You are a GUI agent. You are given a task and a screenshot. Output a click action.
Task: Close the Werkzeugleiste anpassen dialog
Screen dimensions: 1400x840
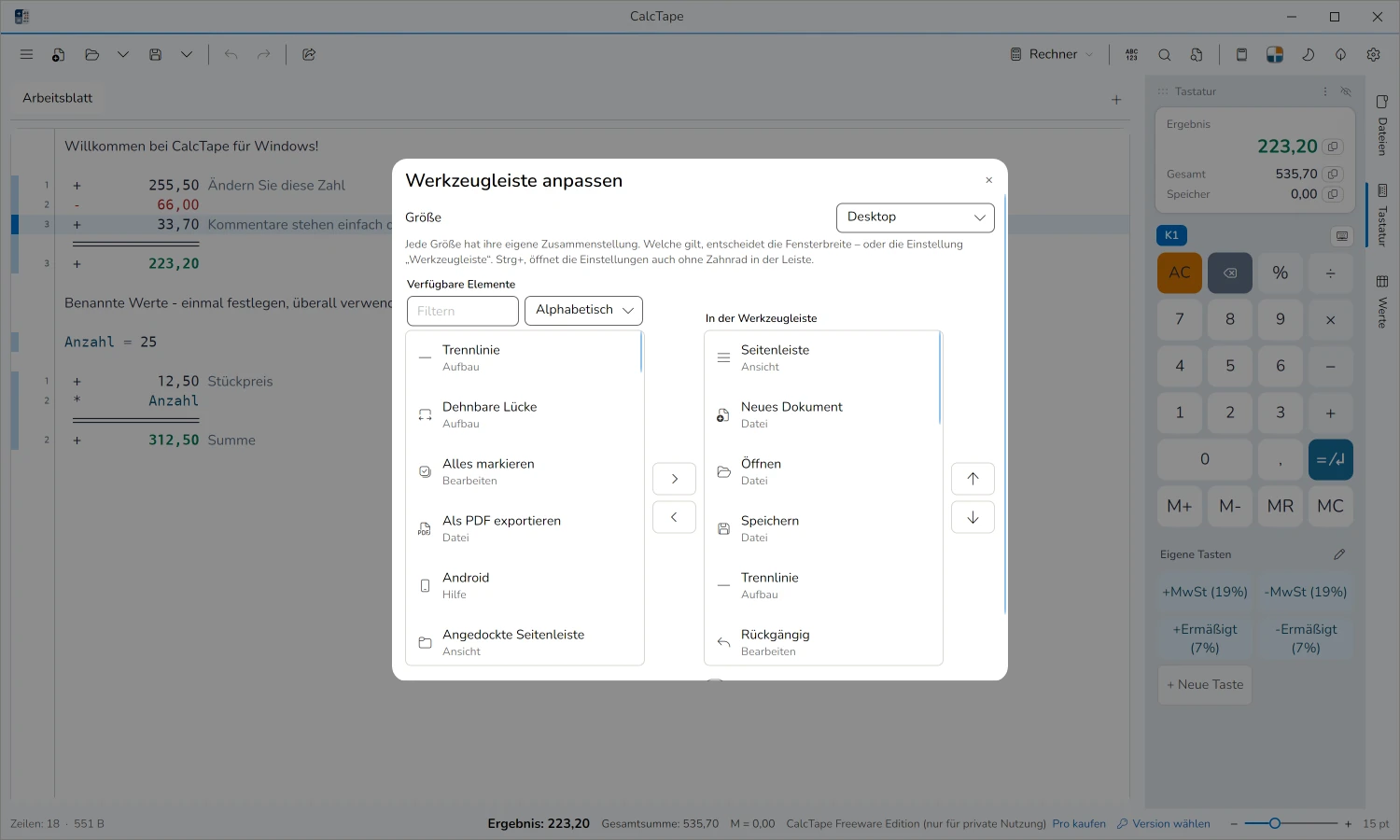click(989, 180)
